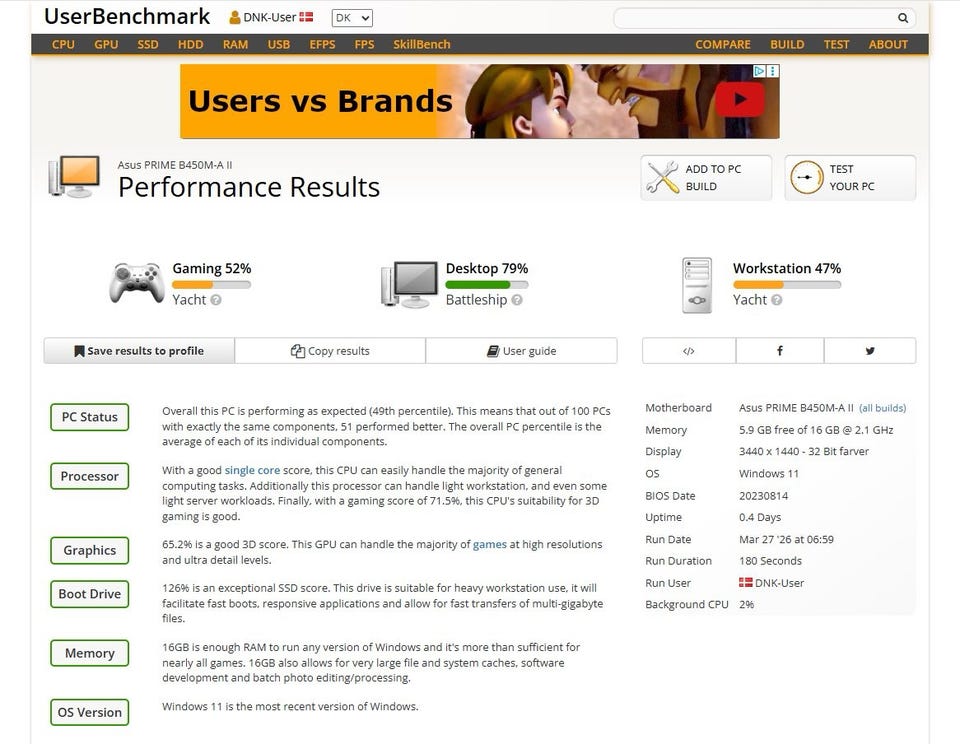
Task: Click the embed code share icon
Action: 689,351
